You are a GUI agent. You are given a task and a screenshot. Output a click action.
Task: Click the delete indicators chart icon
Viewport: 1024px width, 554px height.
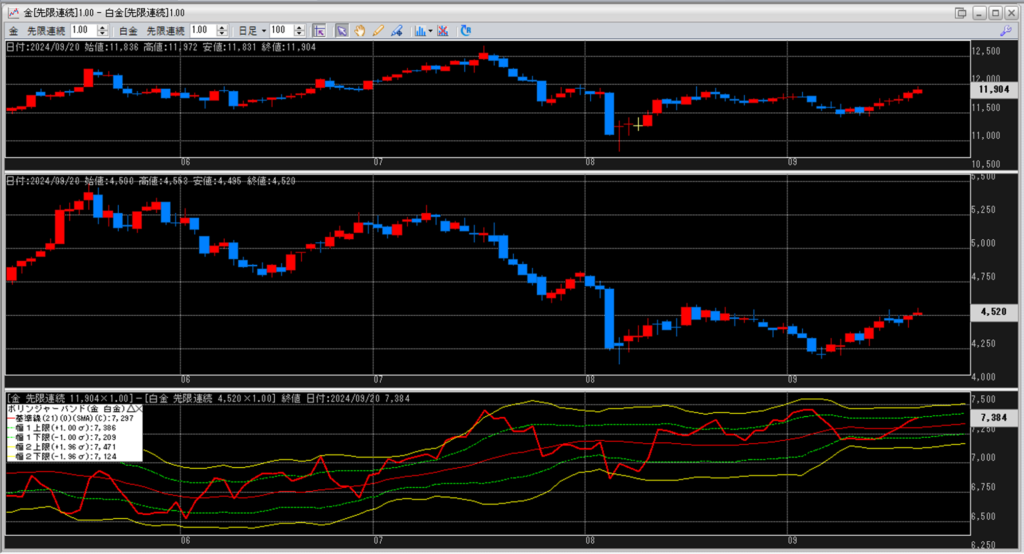(x=442, y=31)
